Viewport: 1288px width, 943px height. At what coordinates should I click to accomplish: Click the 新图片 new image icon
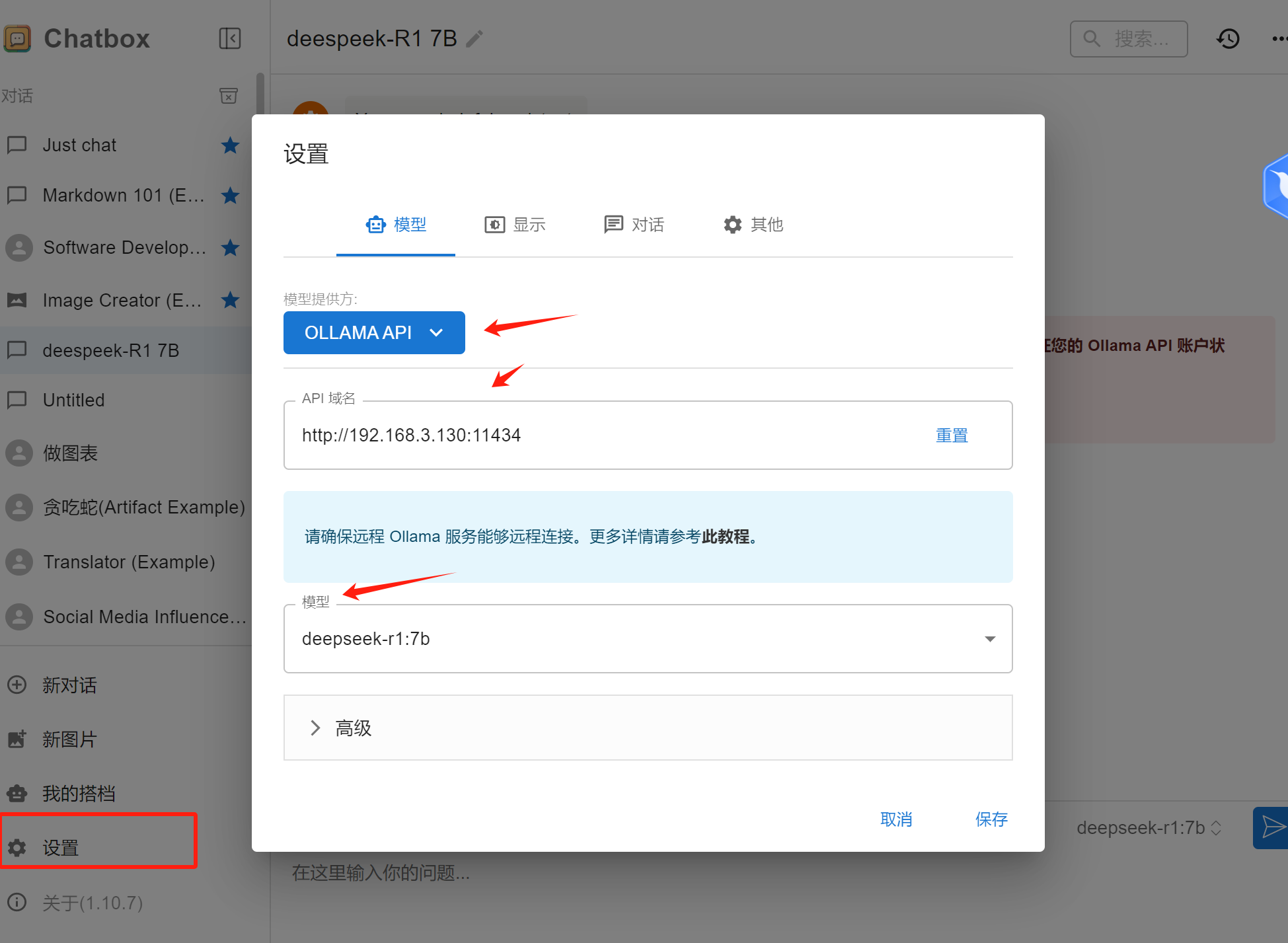[17, 739]
